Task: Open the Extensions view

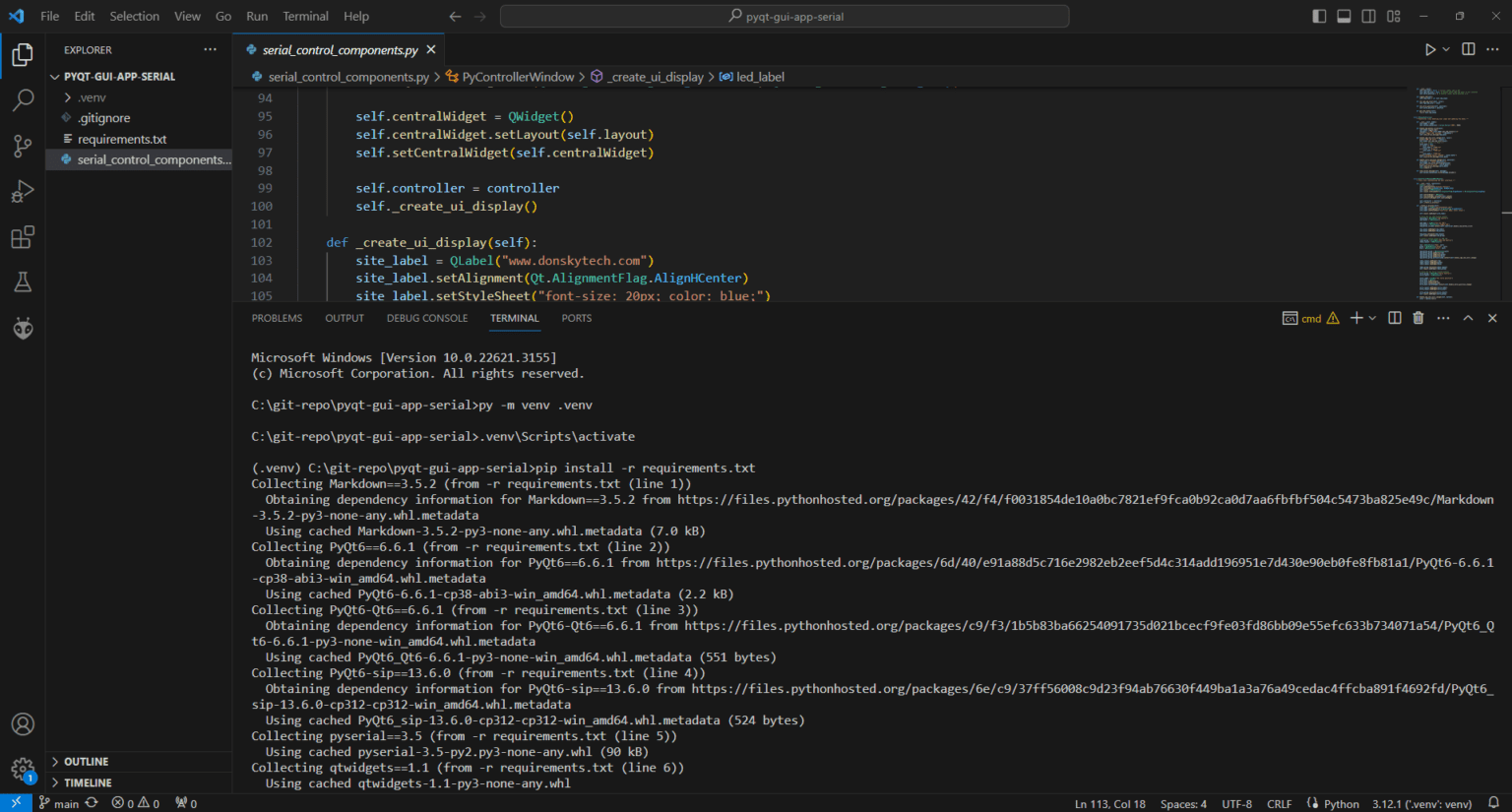Action: pyautogui.click(x=23, y=237)
